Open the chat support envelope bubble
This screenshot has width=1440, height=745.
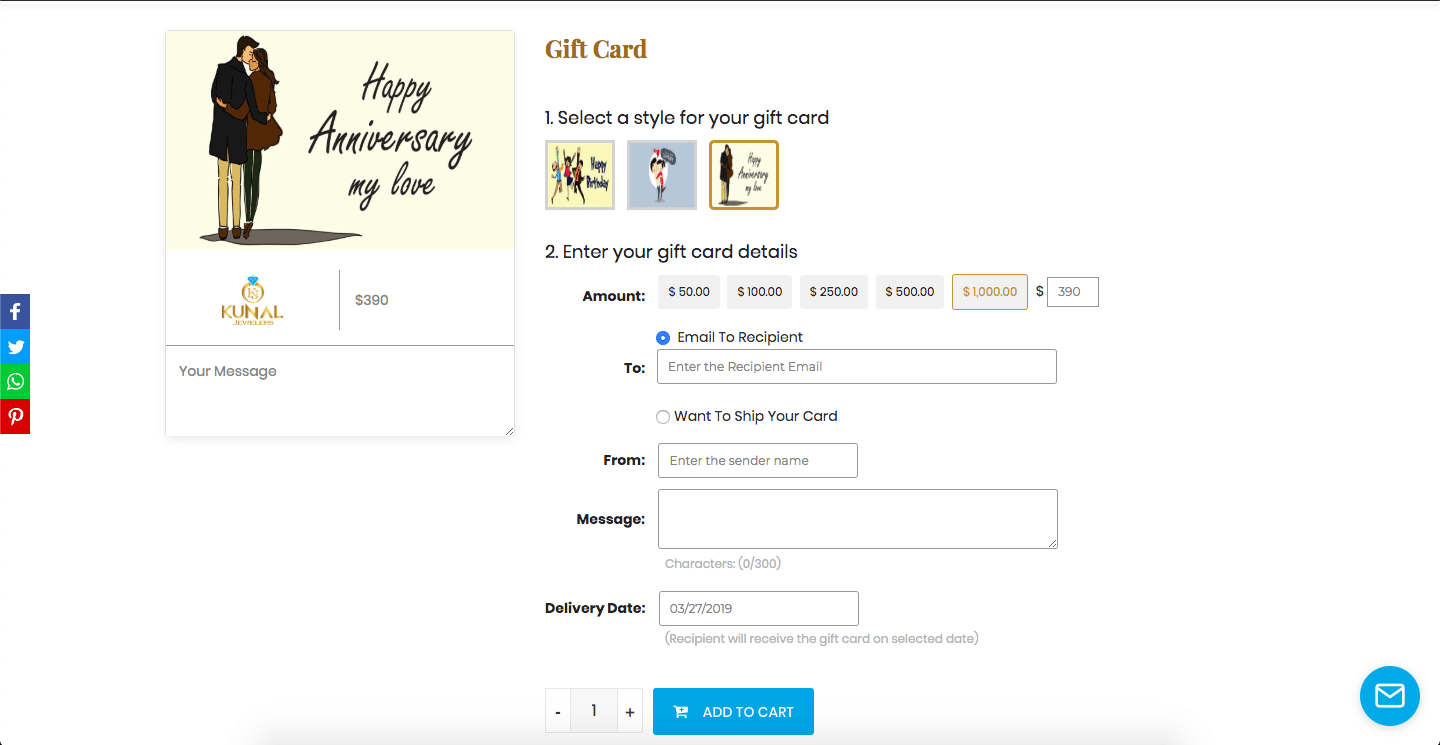[x=1389, y=695]
